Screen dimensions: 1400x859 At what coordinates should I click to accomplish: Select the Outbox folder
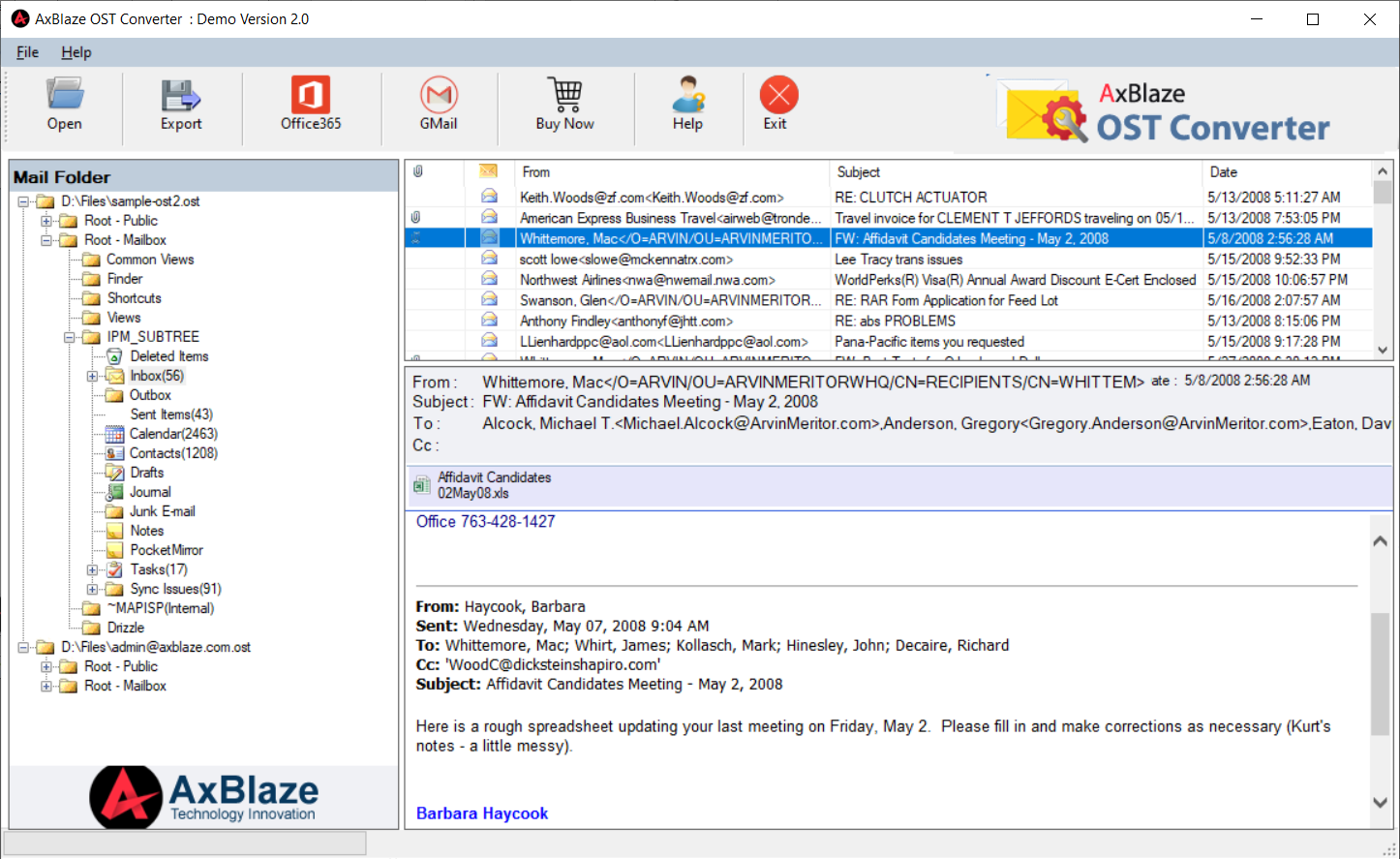click(150, 395)
